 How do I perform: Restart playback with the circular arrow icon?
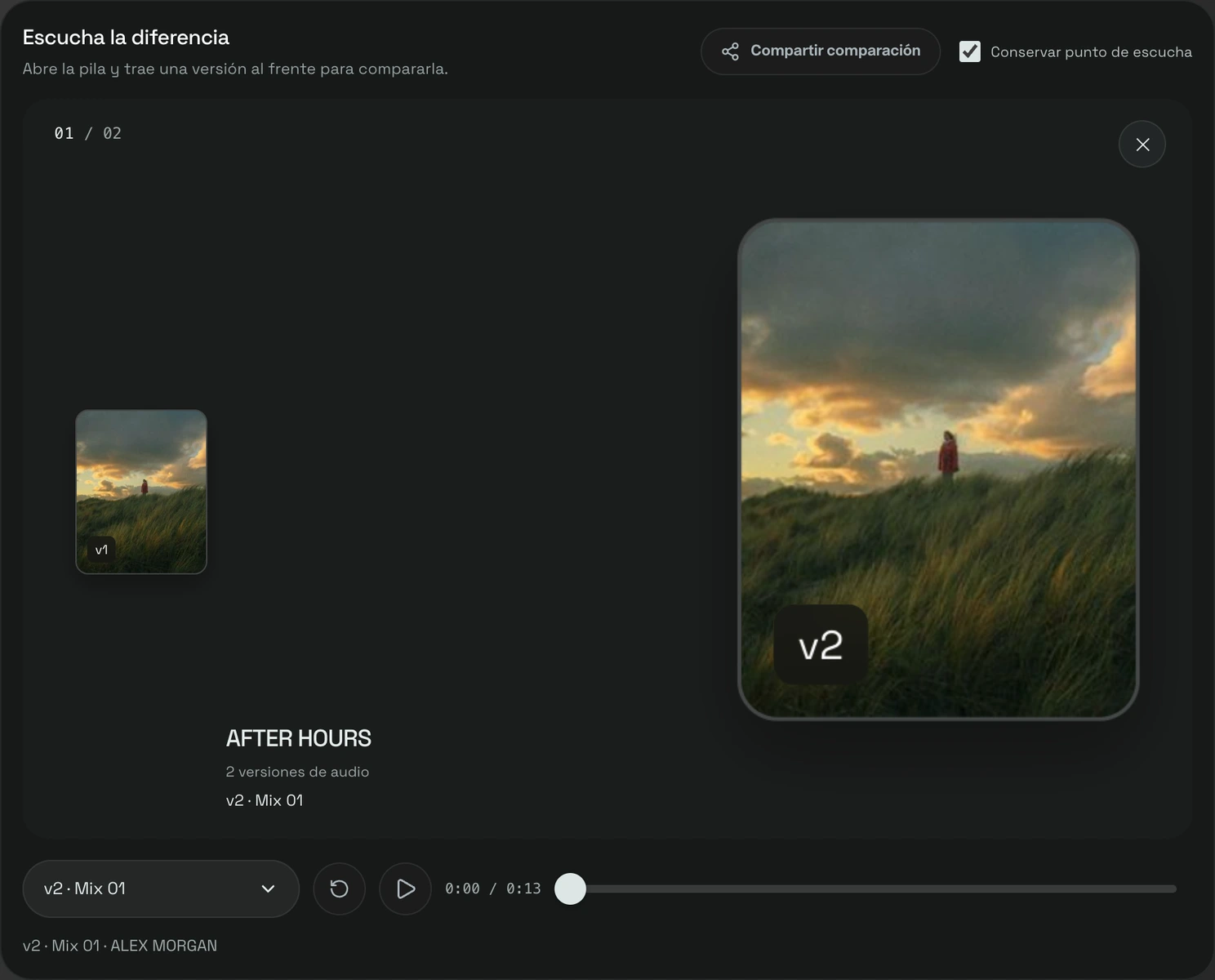coord(339,889)
